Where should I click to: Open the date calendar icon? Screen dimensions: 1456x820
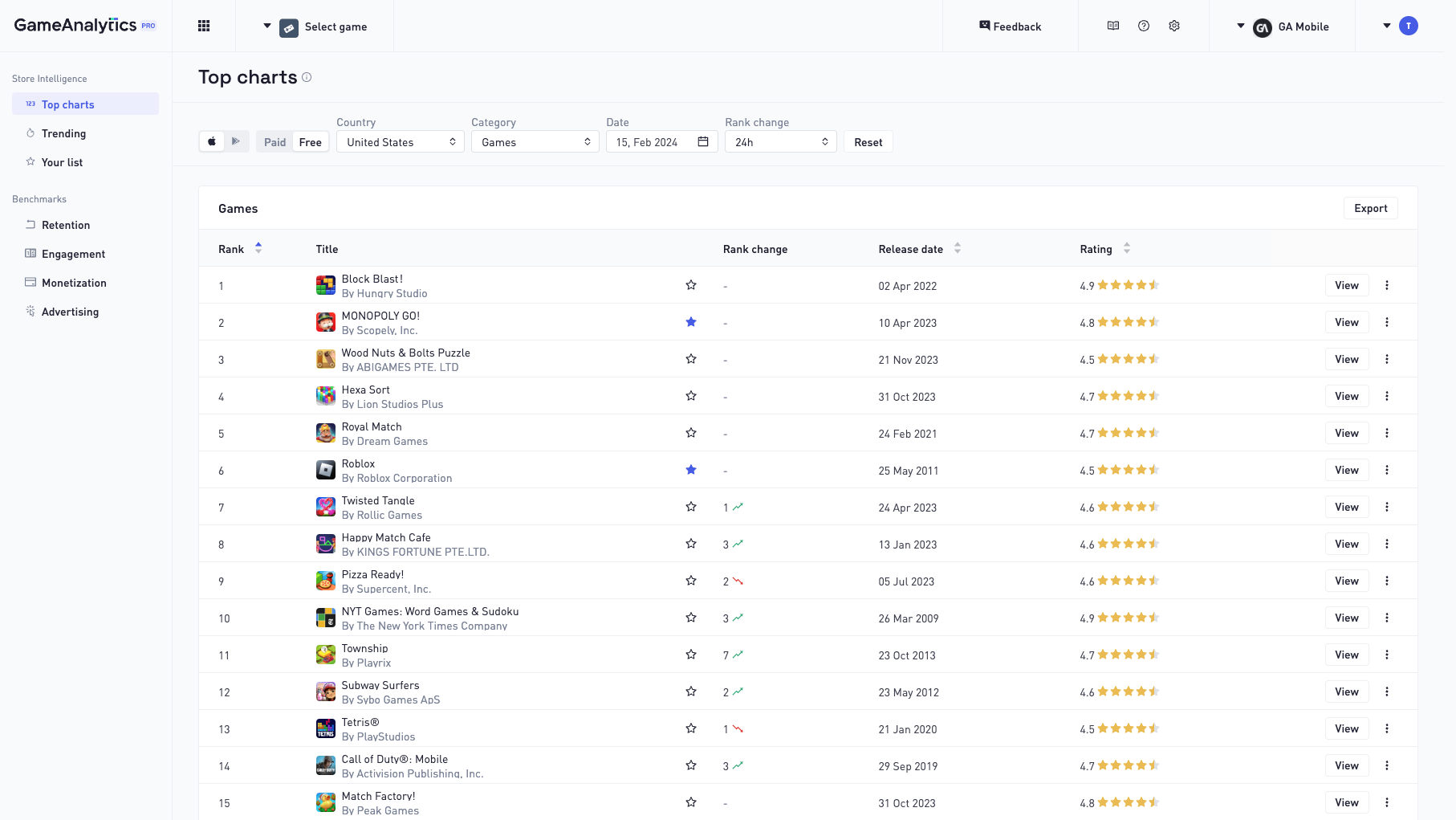703,141
